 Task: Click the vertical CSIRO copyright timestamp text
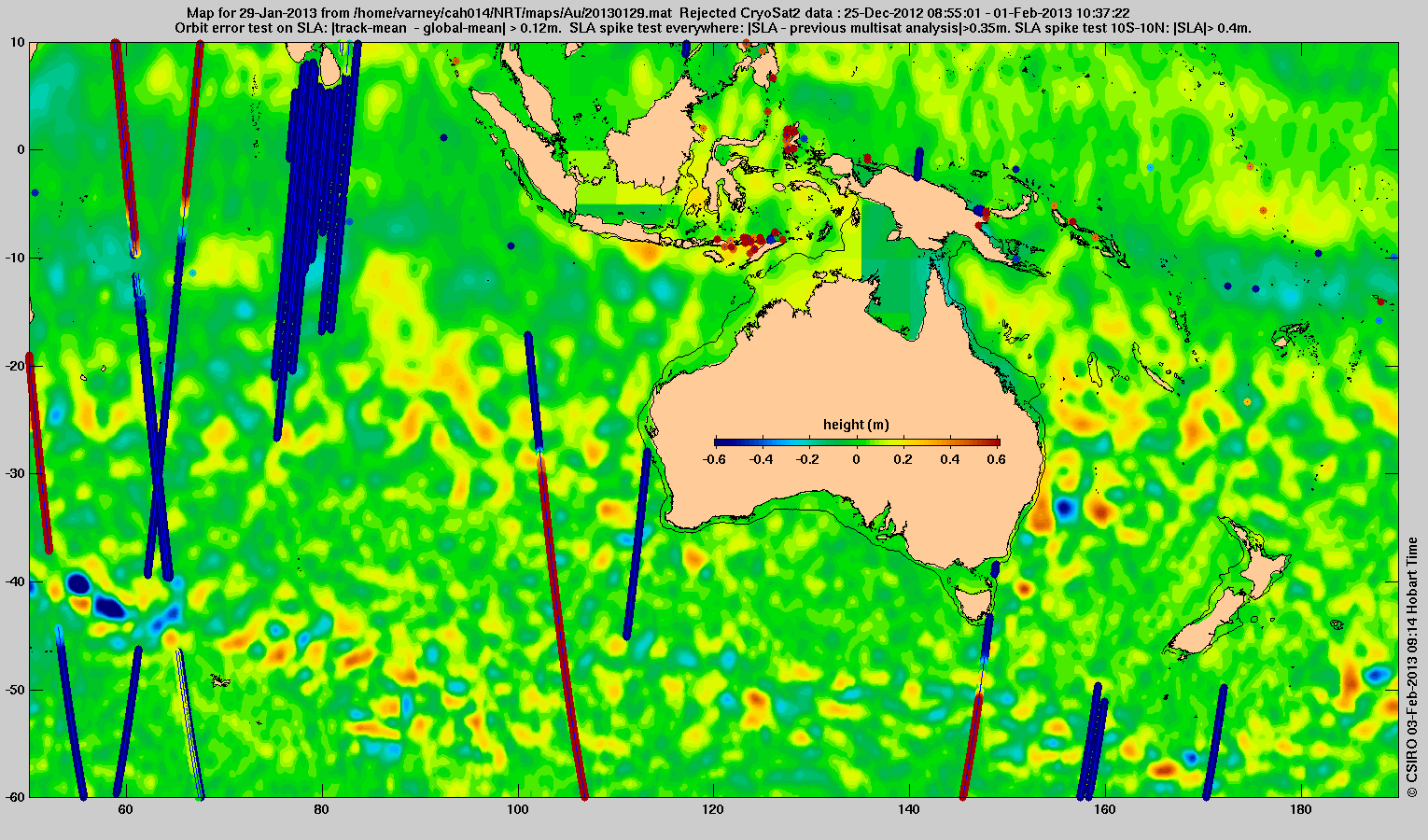coord(1413,667)
